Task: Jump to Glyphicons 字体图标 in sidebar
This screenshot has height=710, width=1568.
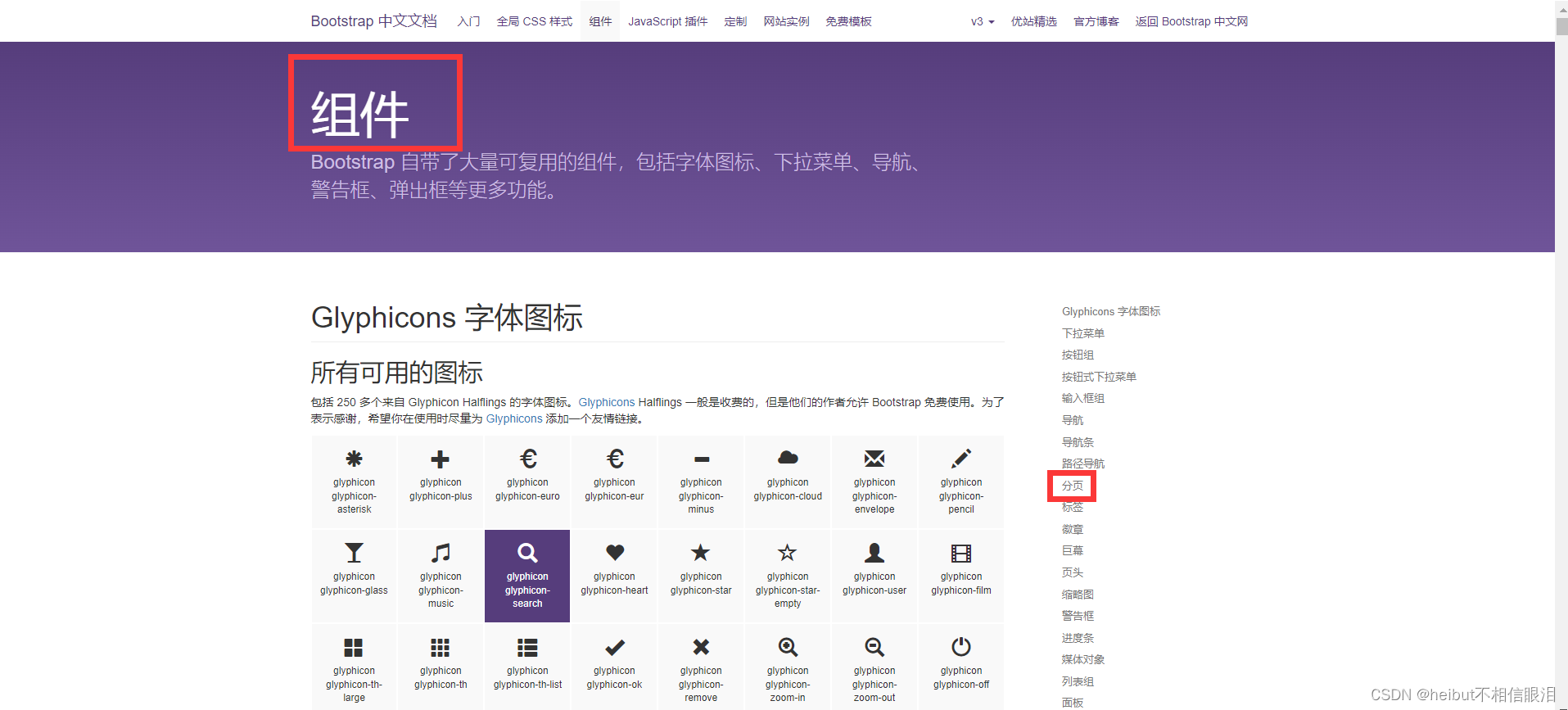Action: point(1111,311)
